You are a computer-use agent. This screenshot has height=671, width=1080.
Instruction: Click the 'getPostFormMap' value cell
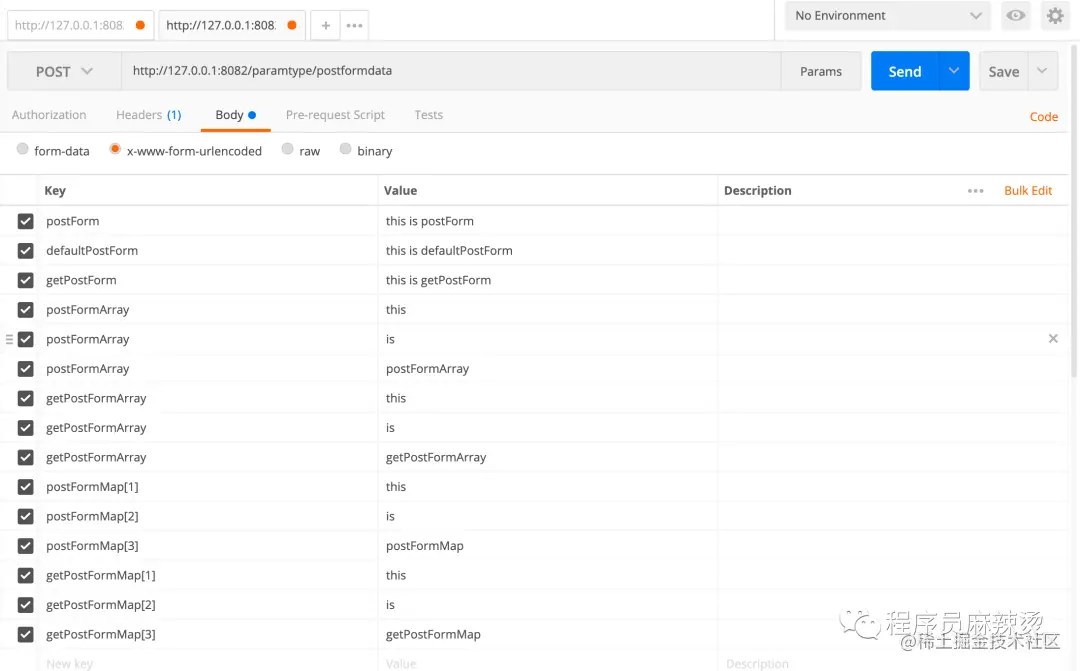pyautogui.click(x=548, y=634)
